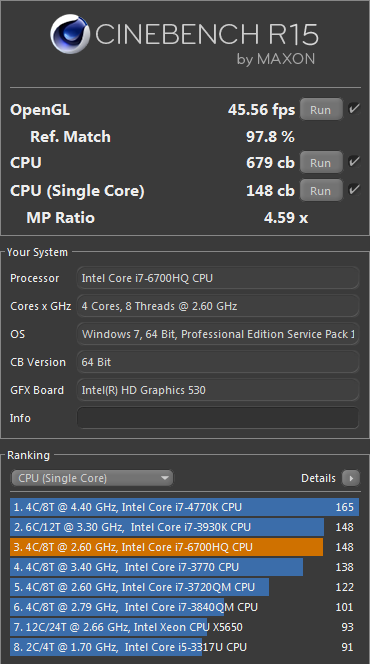Run the CPU Single Core test

pos(320,191)
